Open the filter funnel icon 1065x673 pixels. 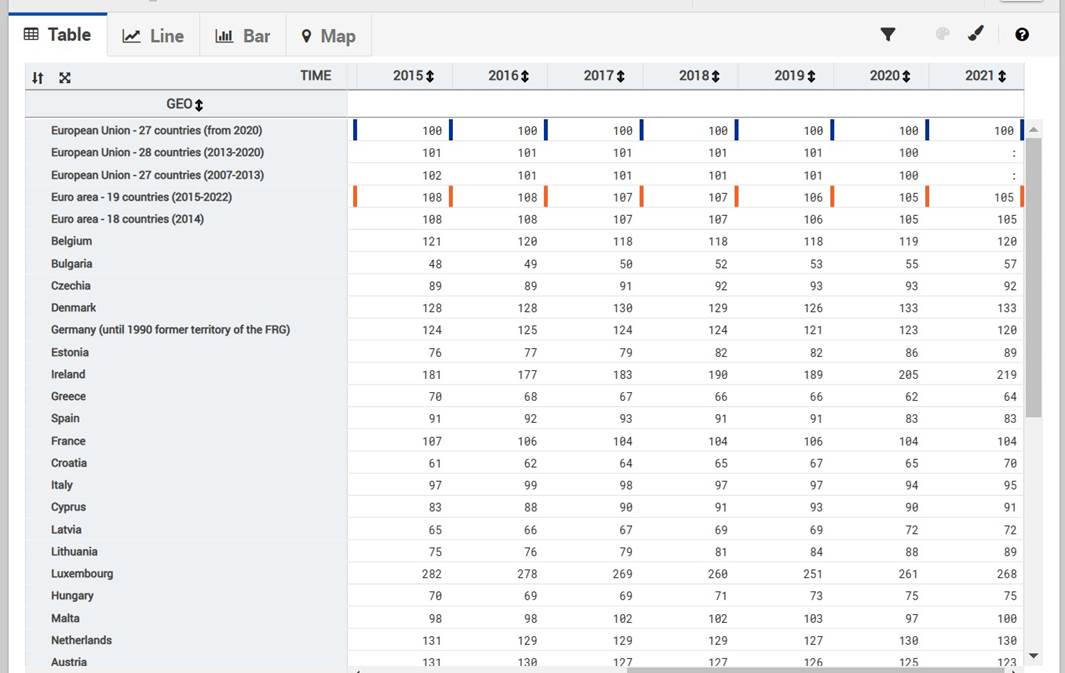[x=887, y=34]
